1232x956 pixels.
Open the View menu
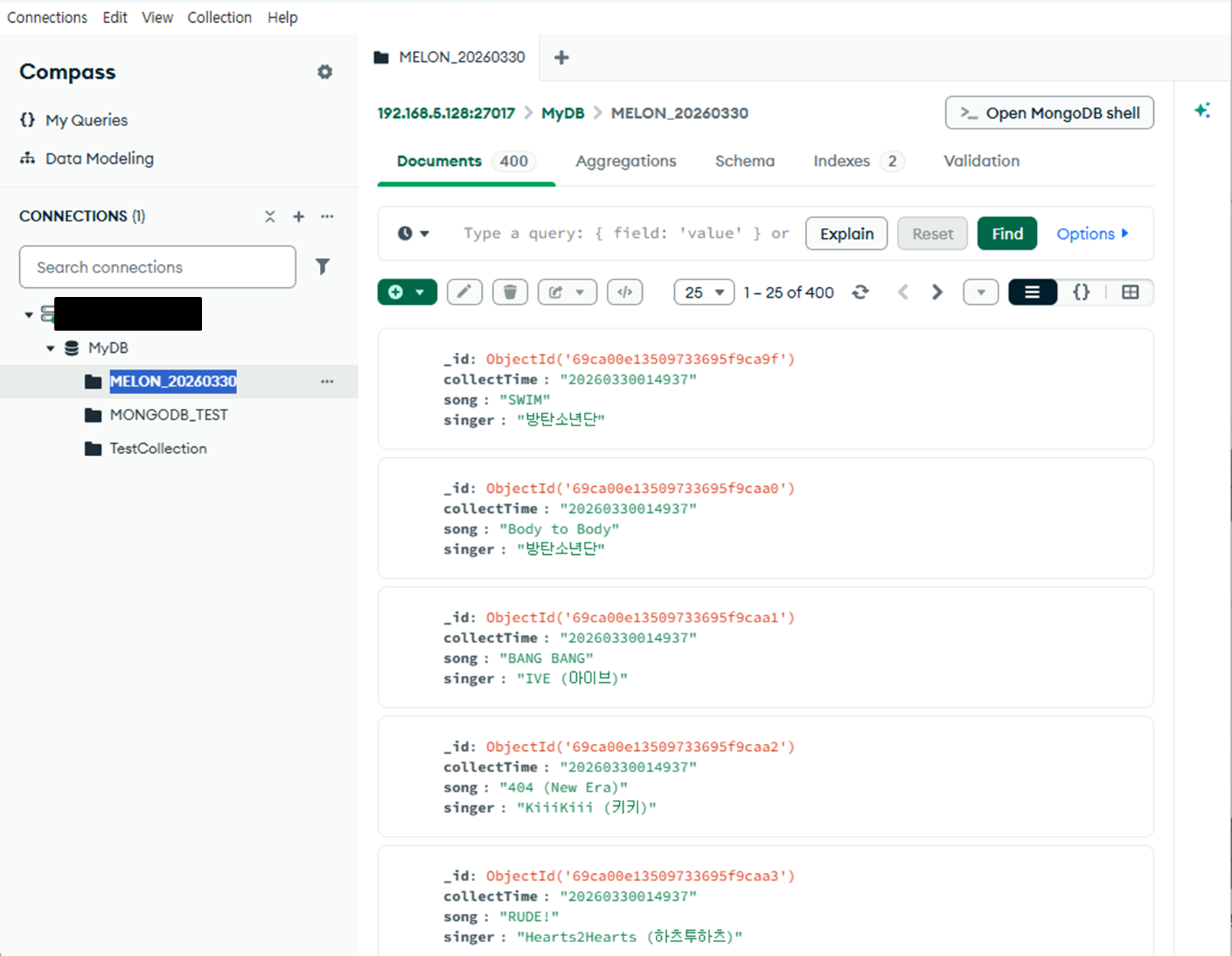pos(158,18)
